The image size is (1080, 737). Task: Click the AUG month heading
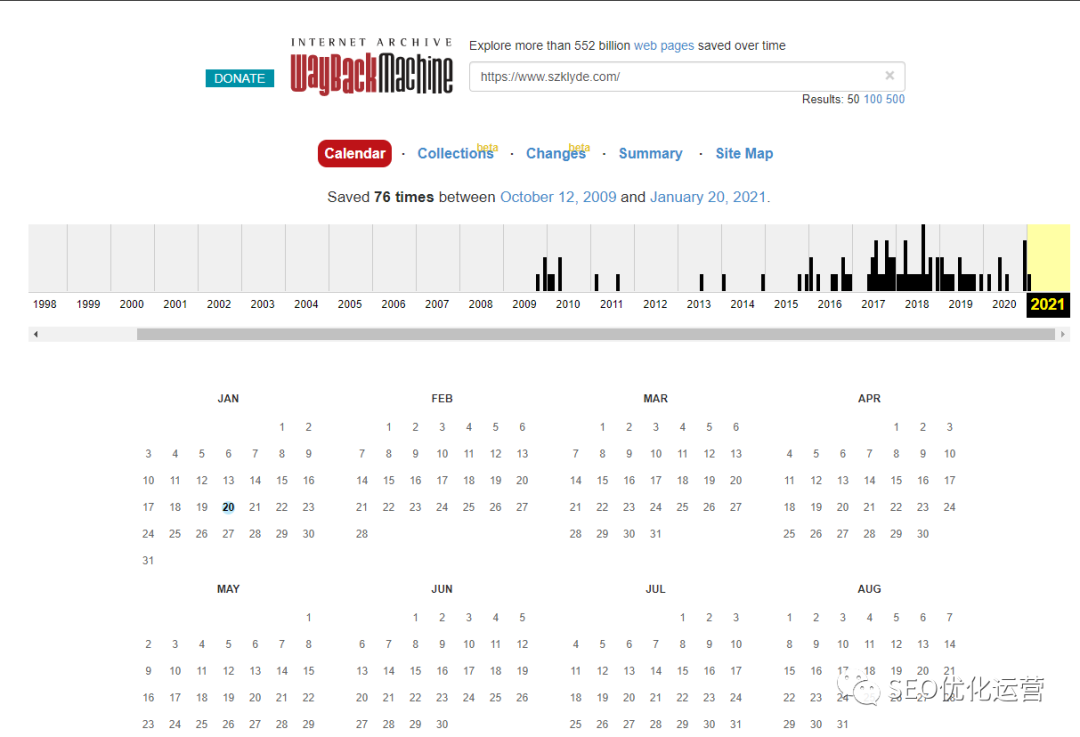[869, 589]
